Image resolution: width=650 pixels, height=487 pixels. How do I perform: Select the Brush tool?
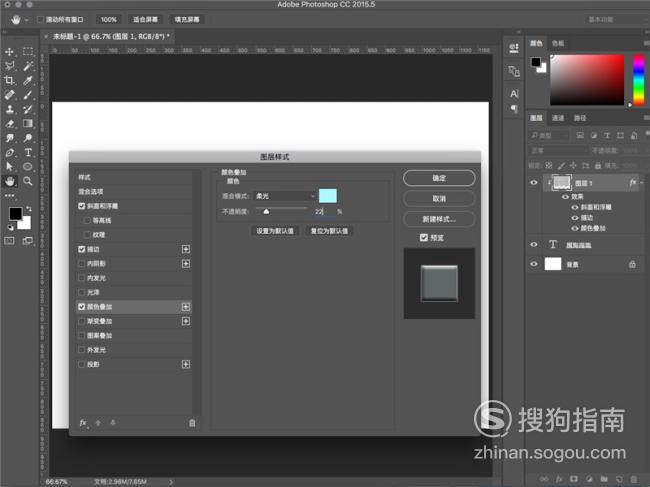(28, 94)
